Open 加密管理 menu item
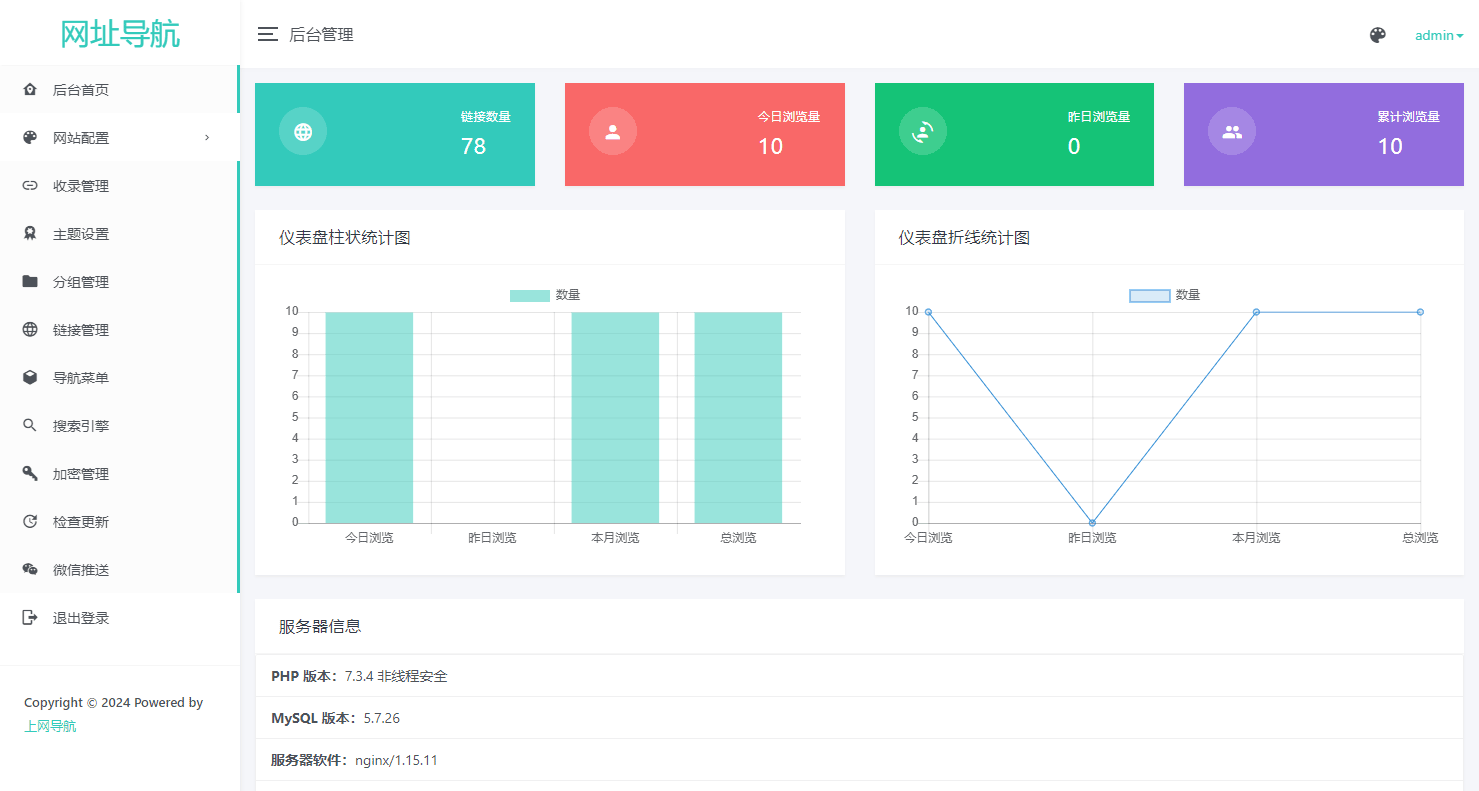The height and width of the screenshot is (791, 1479). tap(119, 474)
